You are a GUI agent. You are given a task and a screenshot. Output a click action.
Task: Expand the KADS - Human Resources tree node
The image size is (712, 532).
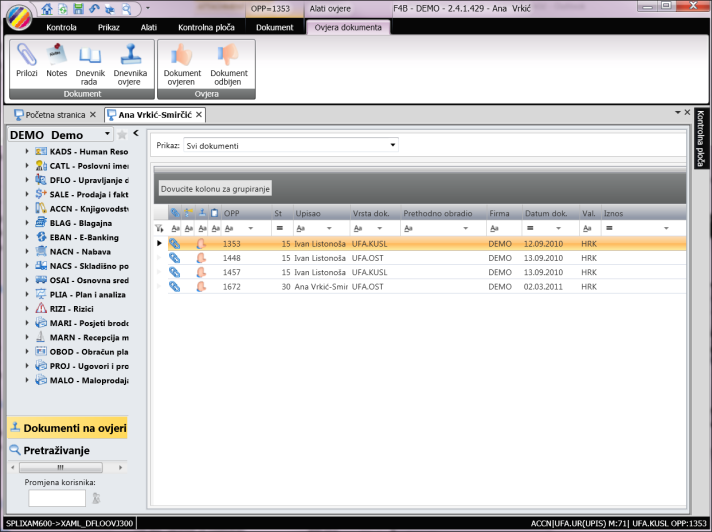[27, 151]
